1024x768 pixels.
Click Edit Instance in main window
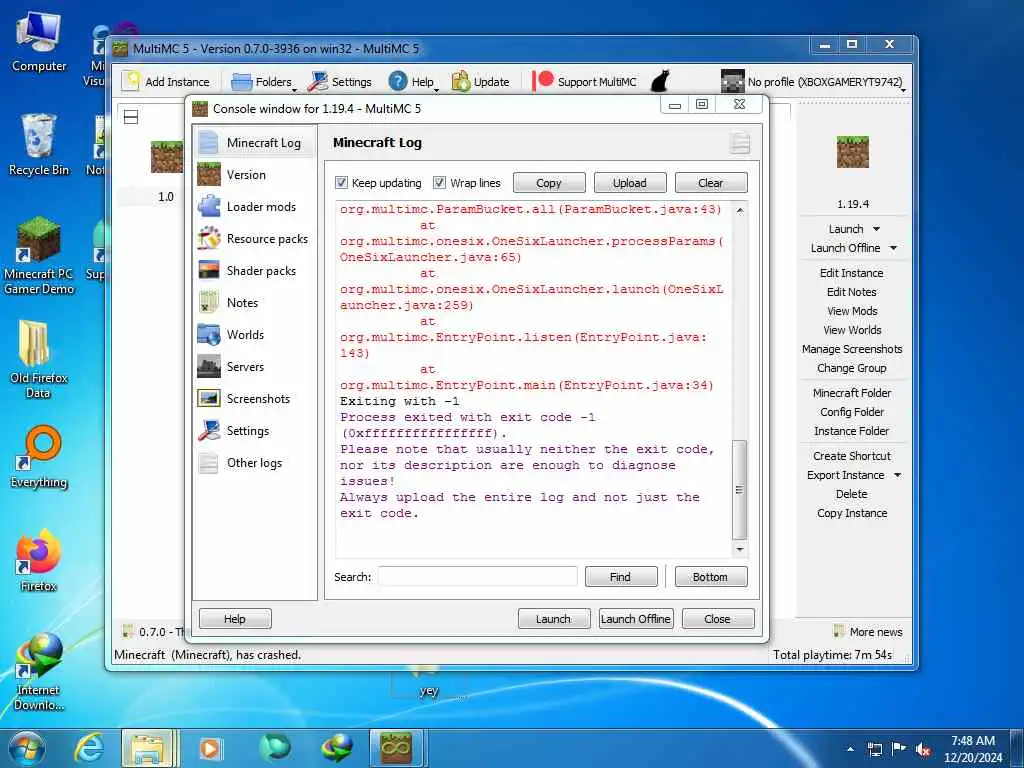(852, 273)
